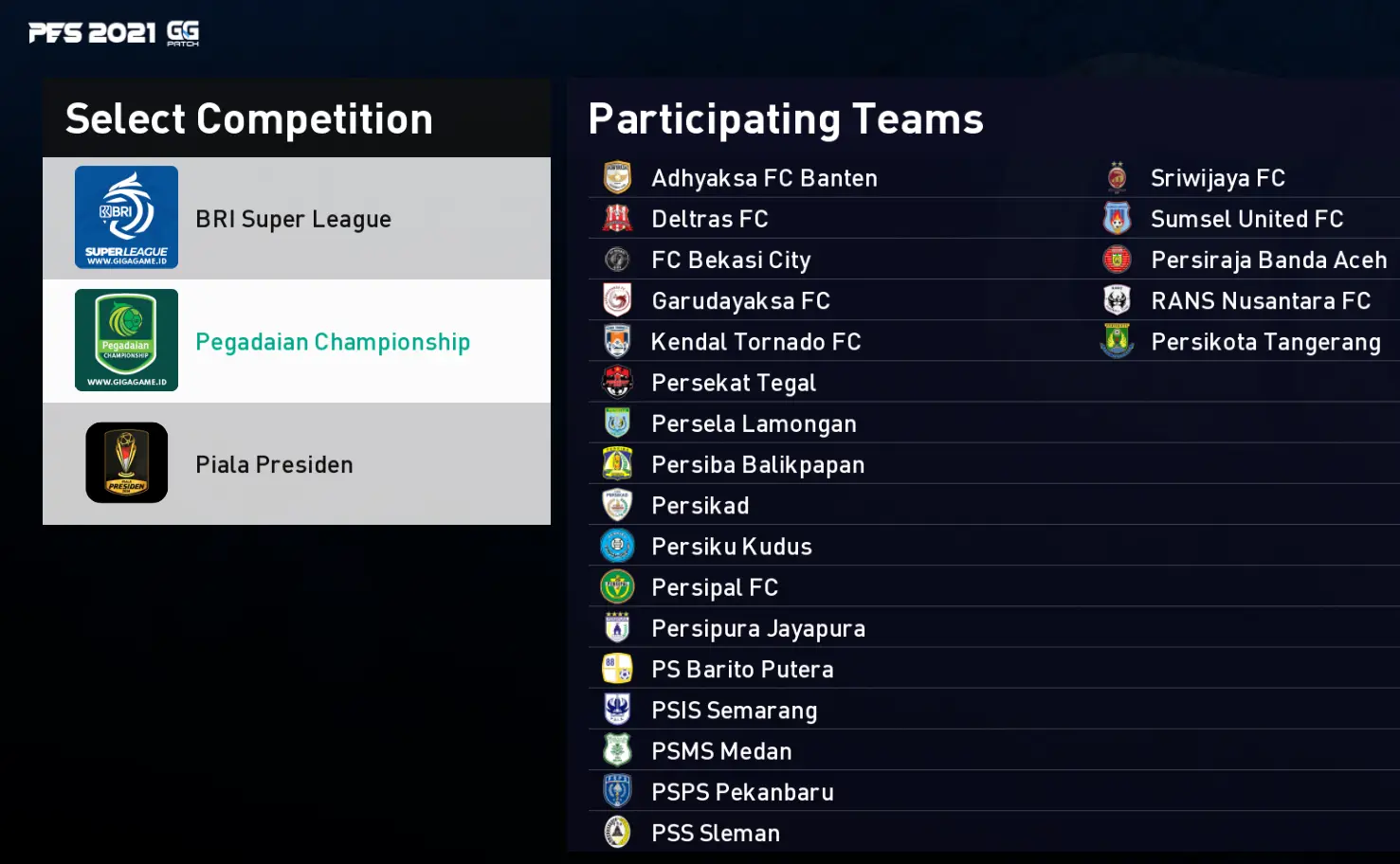Click the Persipura Jayapura crest

(x=616, y=627)
